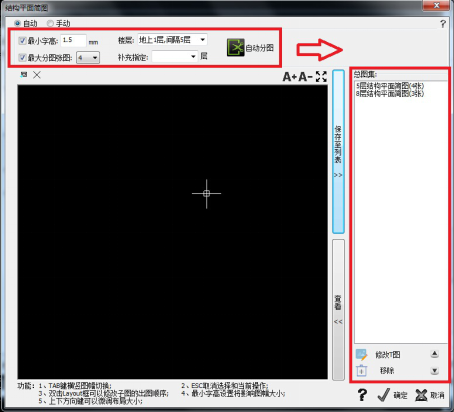Toggle the 最大分图张图 checkbox
The image size is (454, 412).
point(22,58)
